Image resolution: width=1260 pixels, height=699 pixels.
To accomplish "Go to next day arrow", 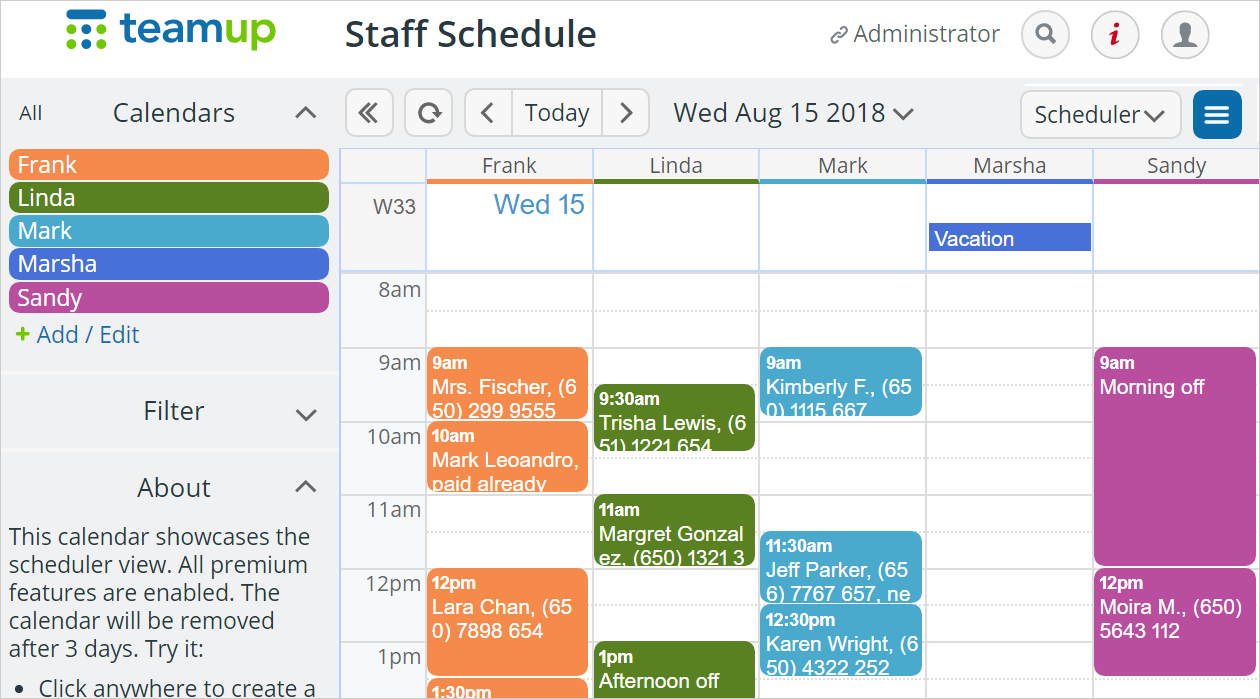I will pos(626,113).
